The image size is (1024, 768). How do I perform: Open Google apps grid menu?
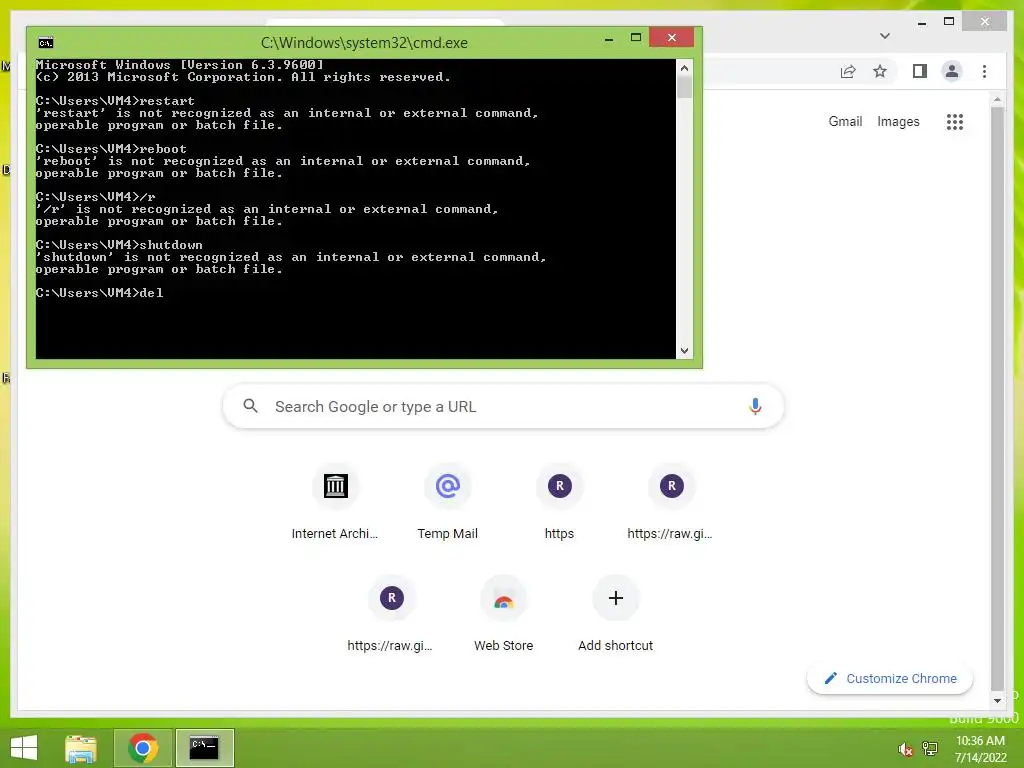955,121
